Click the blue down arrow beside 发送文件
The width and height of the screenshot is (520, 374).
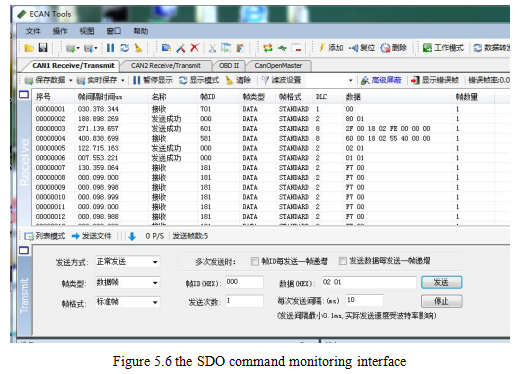[x=132, y=236]
